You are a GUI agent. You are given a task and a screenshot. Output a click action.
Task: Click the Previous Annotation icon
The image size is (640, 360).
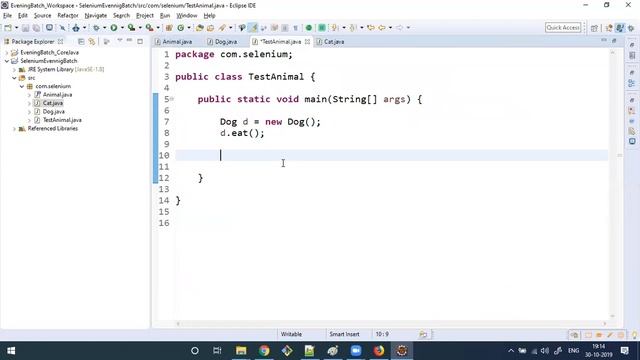(353, 28)
